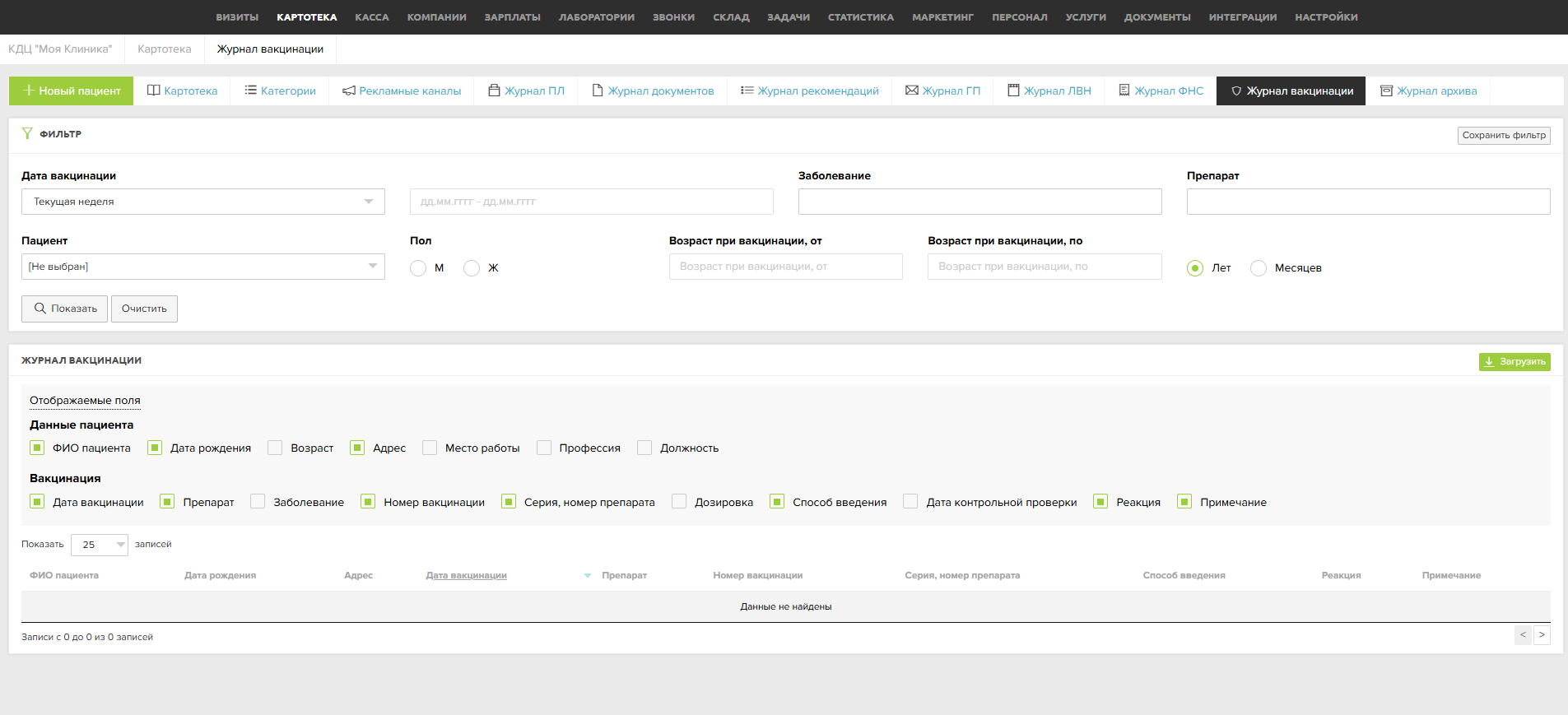1568x715 pixels.
Task: Toggle the Способ введения checkbox
Action: [x=777, y=501]
